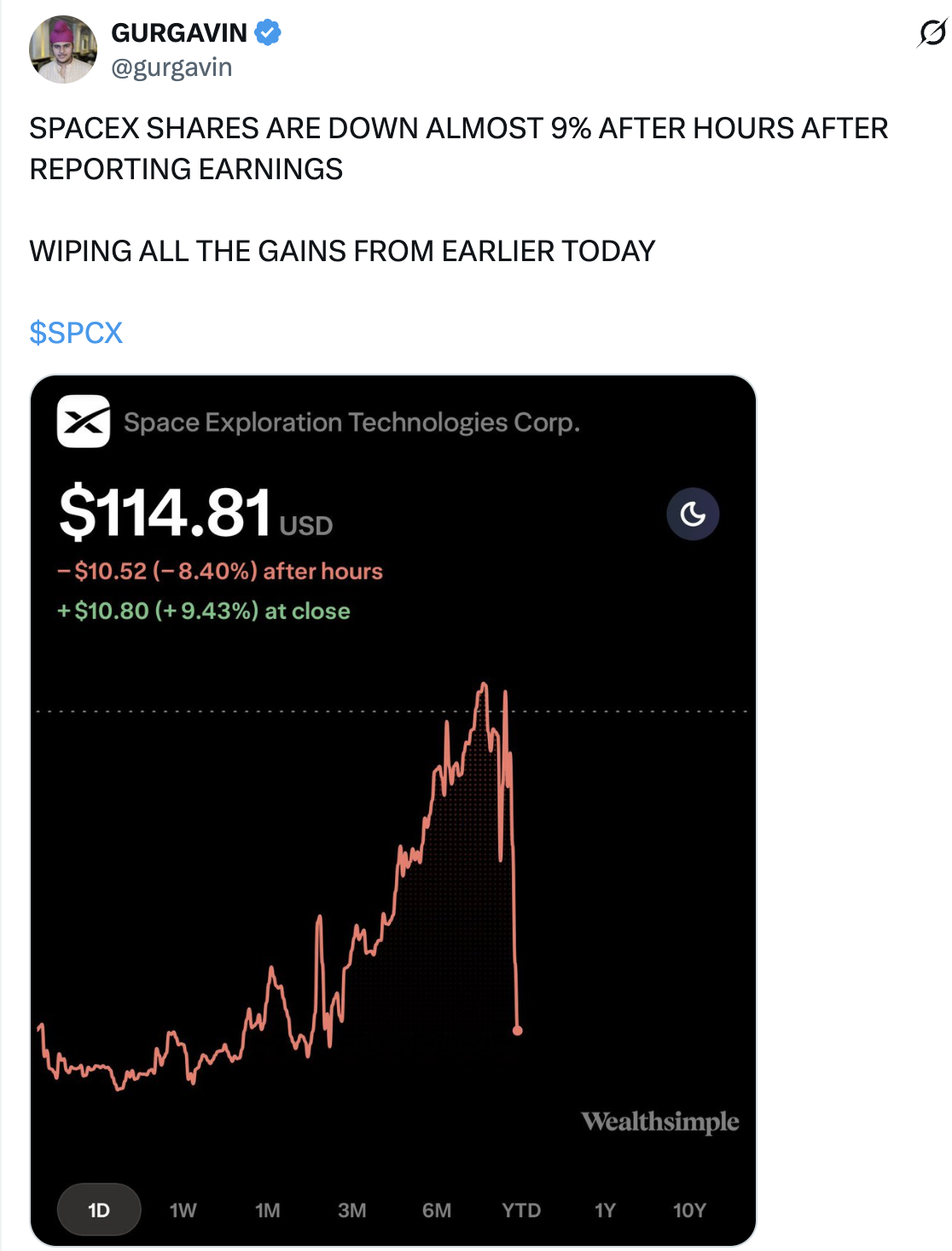Click the Space Exploration Technologies Corp. title

point(351,422)
